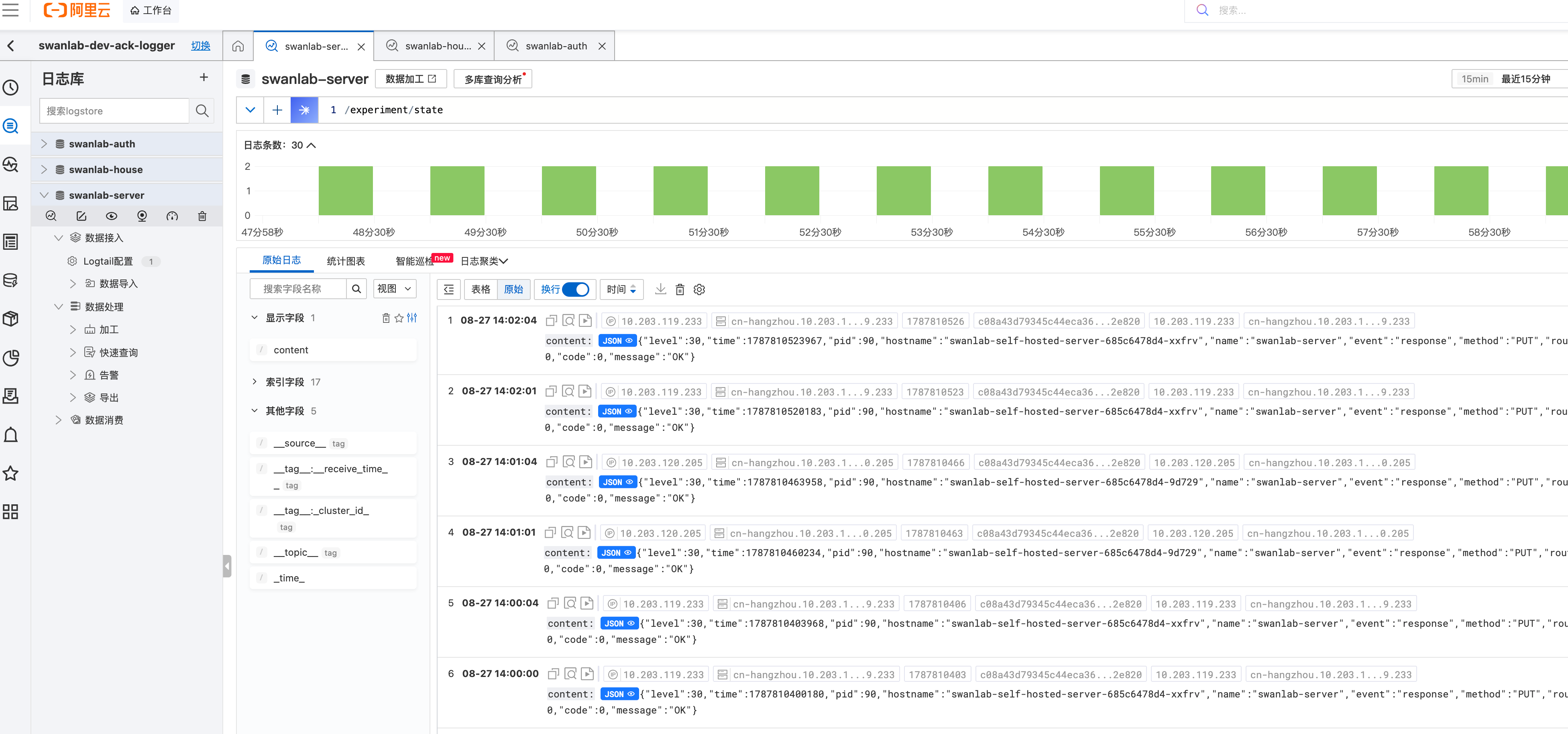Image resolution: width=1568 pixels, height=734 pixels.
Task: Open Logtail配置 in the tree
Action: [108, 261]
